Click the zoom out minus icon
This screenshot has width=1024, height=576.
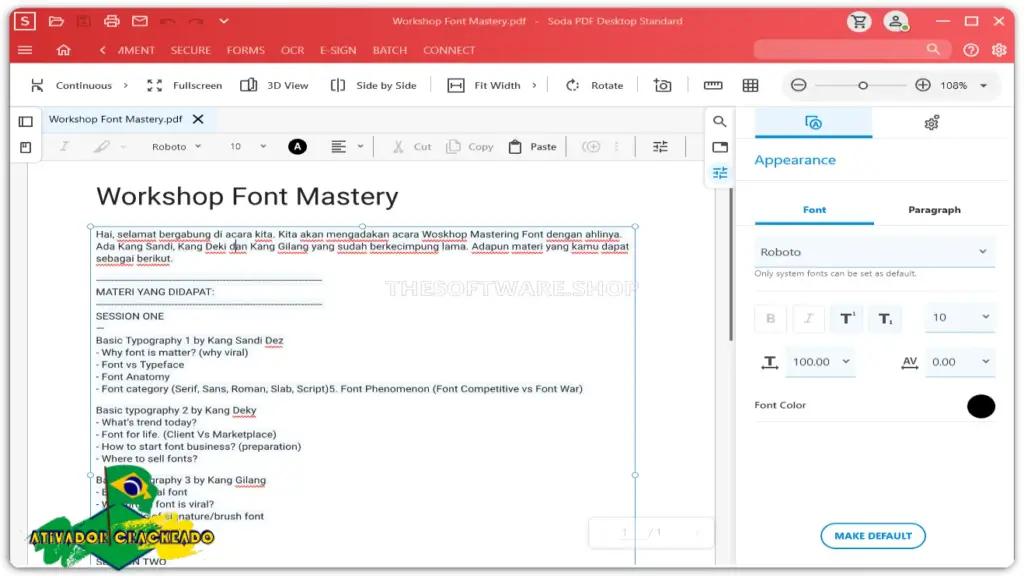[799, 86]
